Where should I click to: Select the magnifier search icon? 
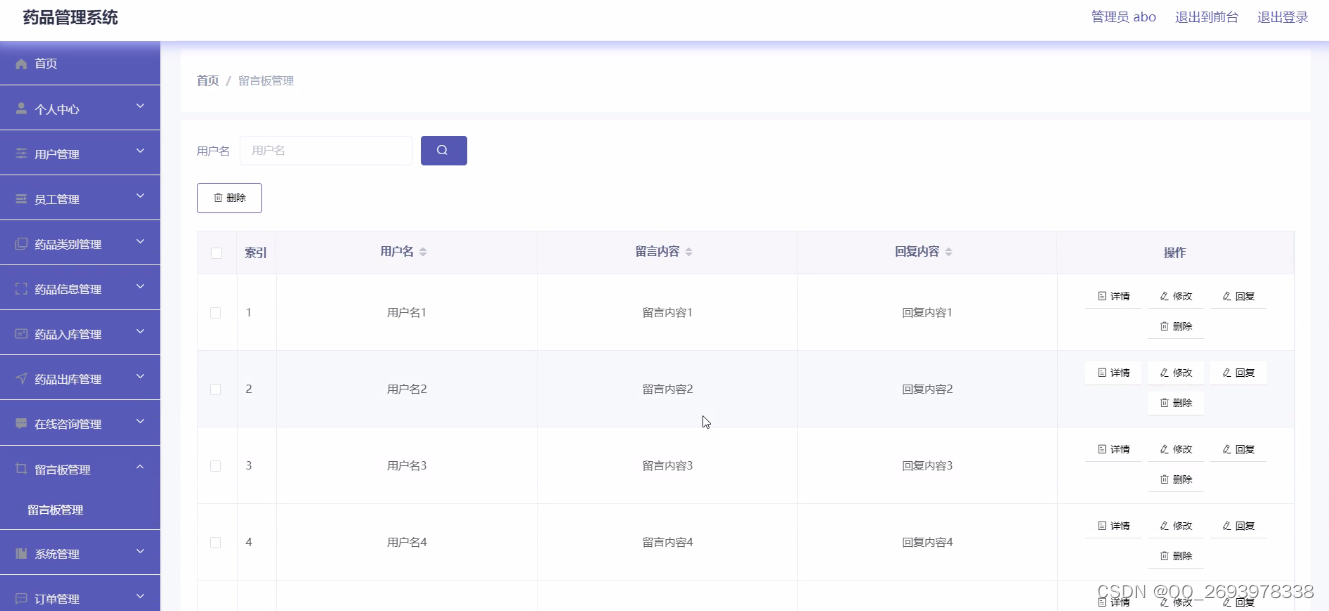point(443,149)
